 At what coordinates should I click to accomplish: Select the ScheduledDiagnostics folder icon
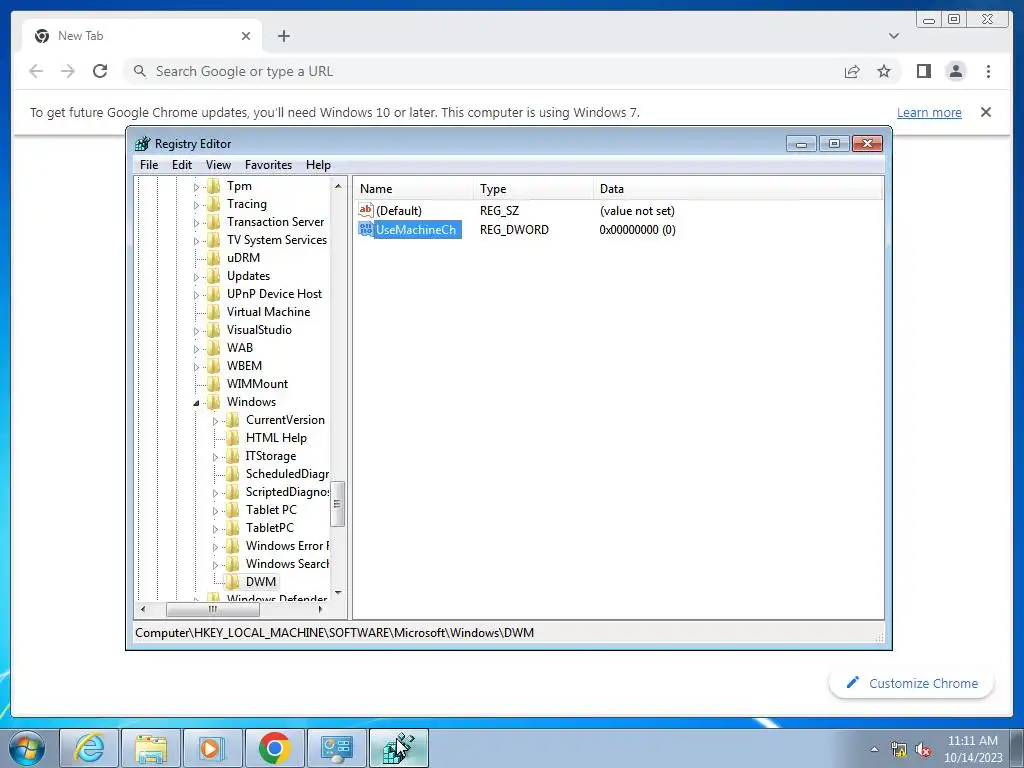(x=232, y=473)
